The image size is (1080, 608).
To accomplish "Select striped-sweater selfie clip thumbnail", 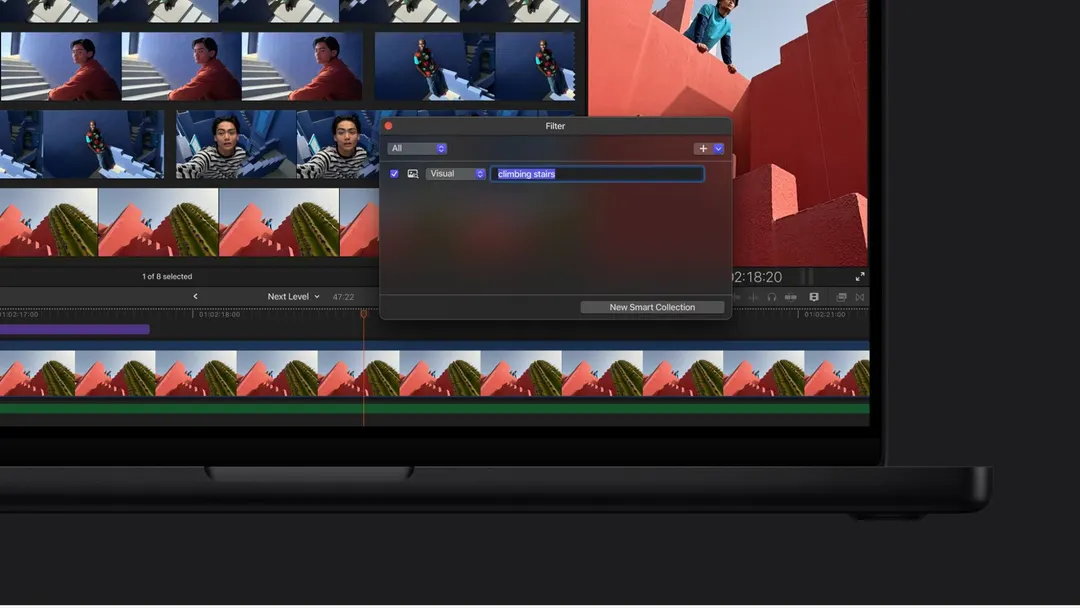I will coord(236,145).
